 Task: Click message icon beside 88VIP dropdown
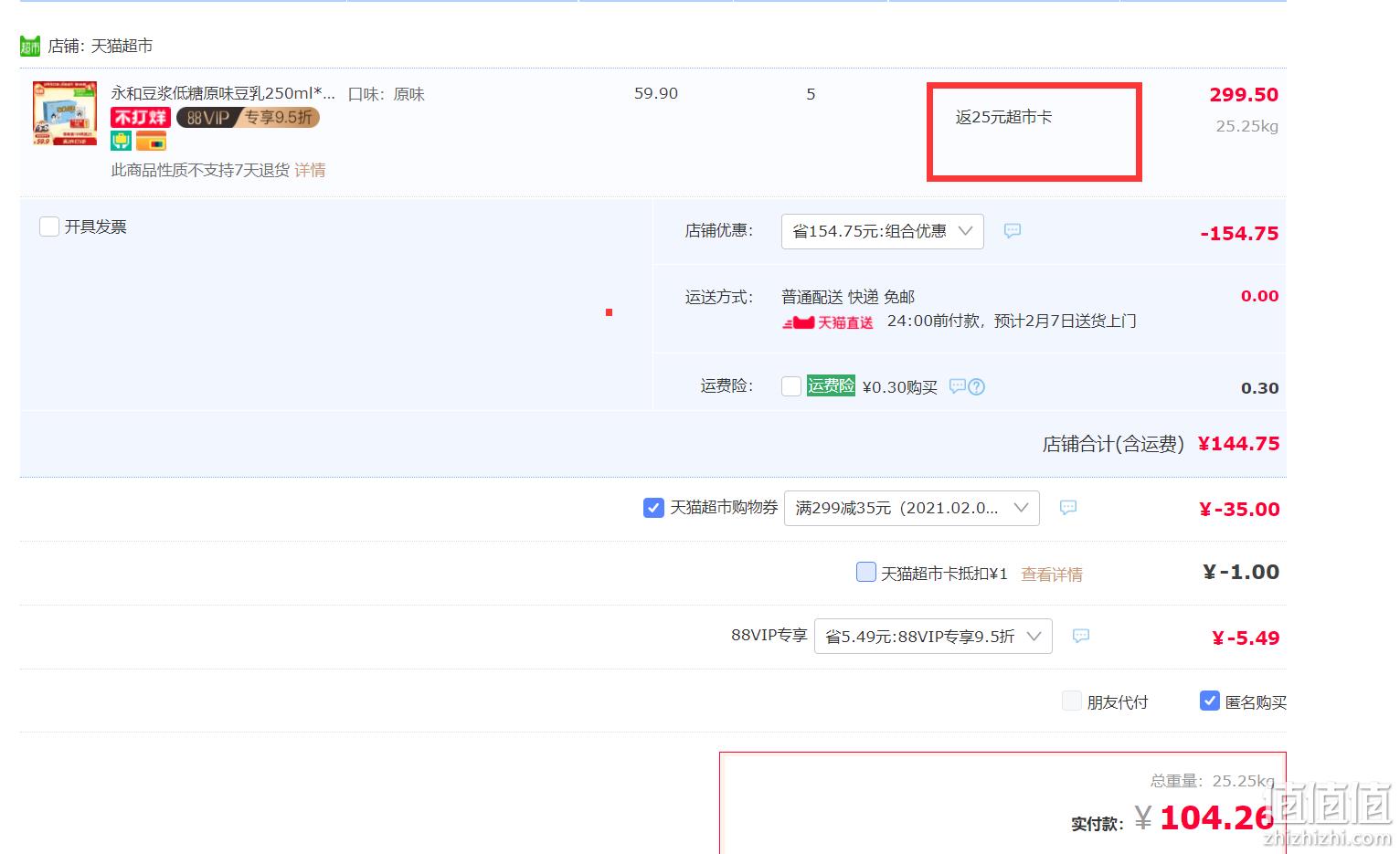click(1081, 636)
